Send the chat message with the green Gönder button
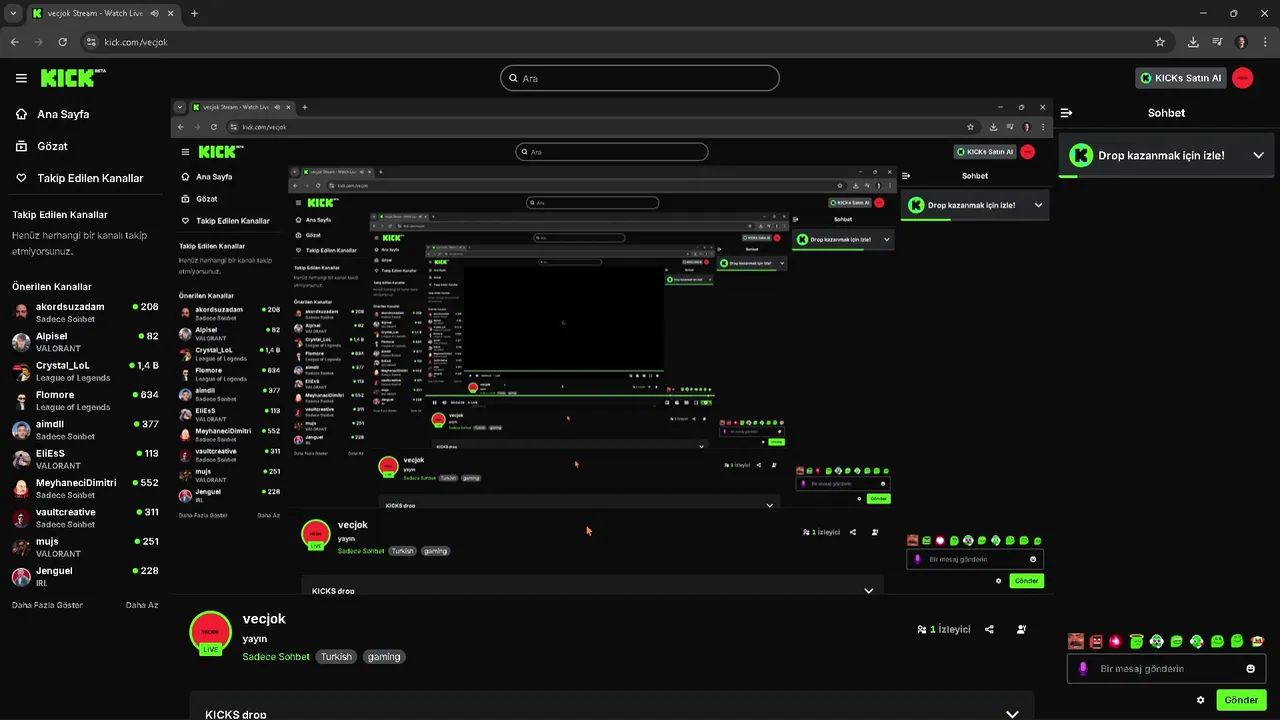Viewport: 1280px width, 720px height. click(1241, 700)
